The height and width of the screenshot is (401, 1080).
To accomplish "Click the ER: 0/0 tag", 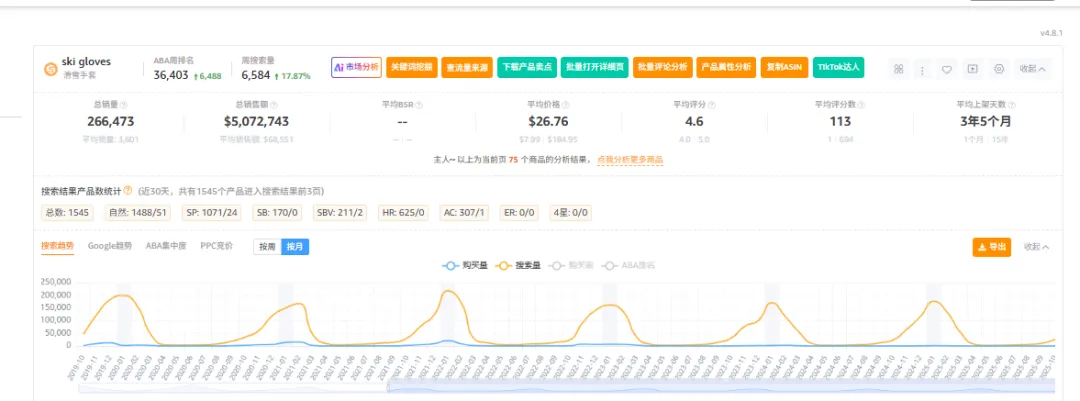I will click(519, 213).
